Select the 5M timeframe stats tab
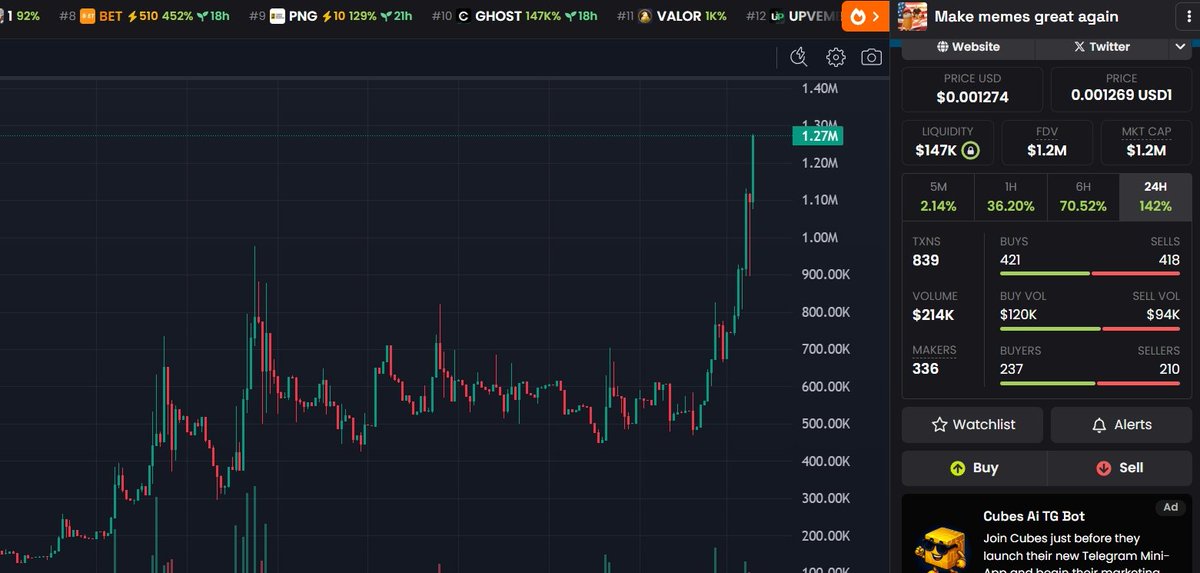1200x573 pixels. 938,197
